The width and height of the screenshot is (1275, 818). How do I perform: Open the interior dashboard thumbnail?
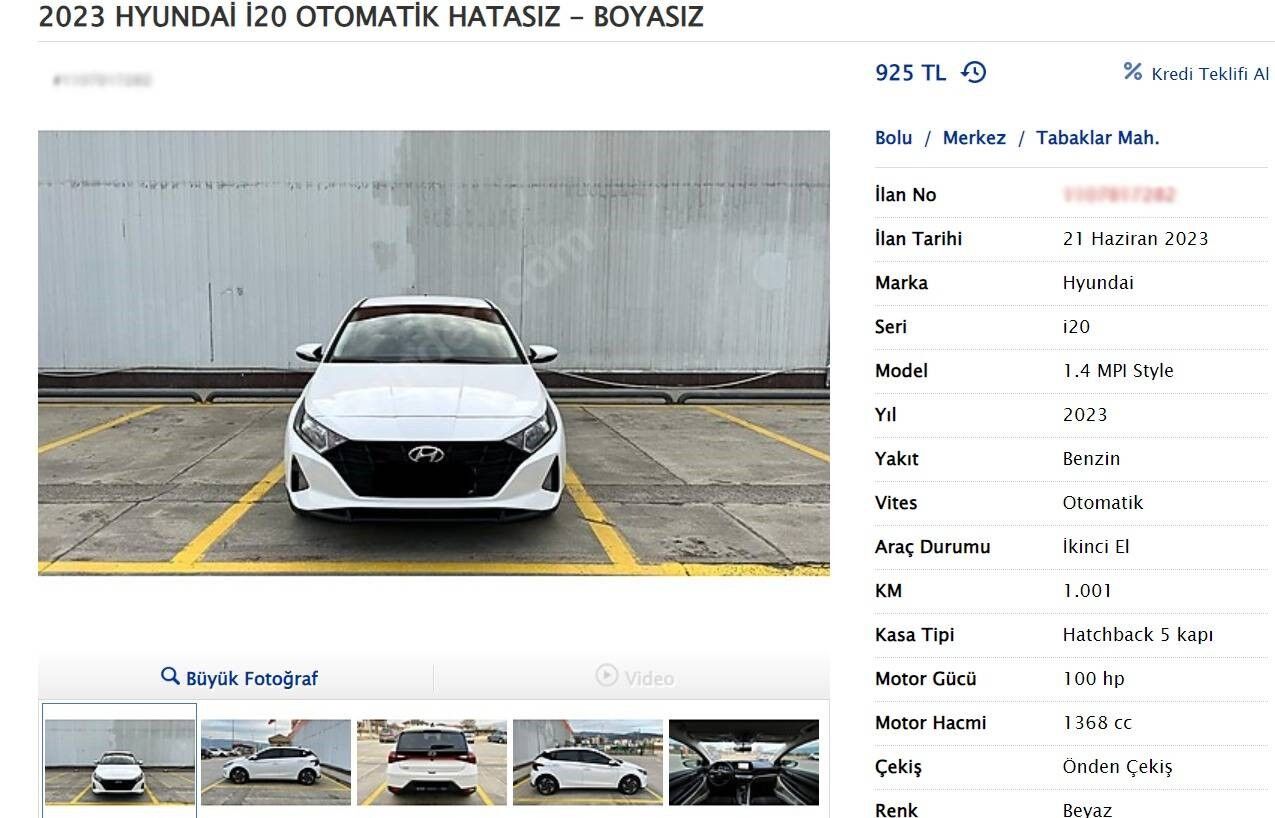point(744,761)
